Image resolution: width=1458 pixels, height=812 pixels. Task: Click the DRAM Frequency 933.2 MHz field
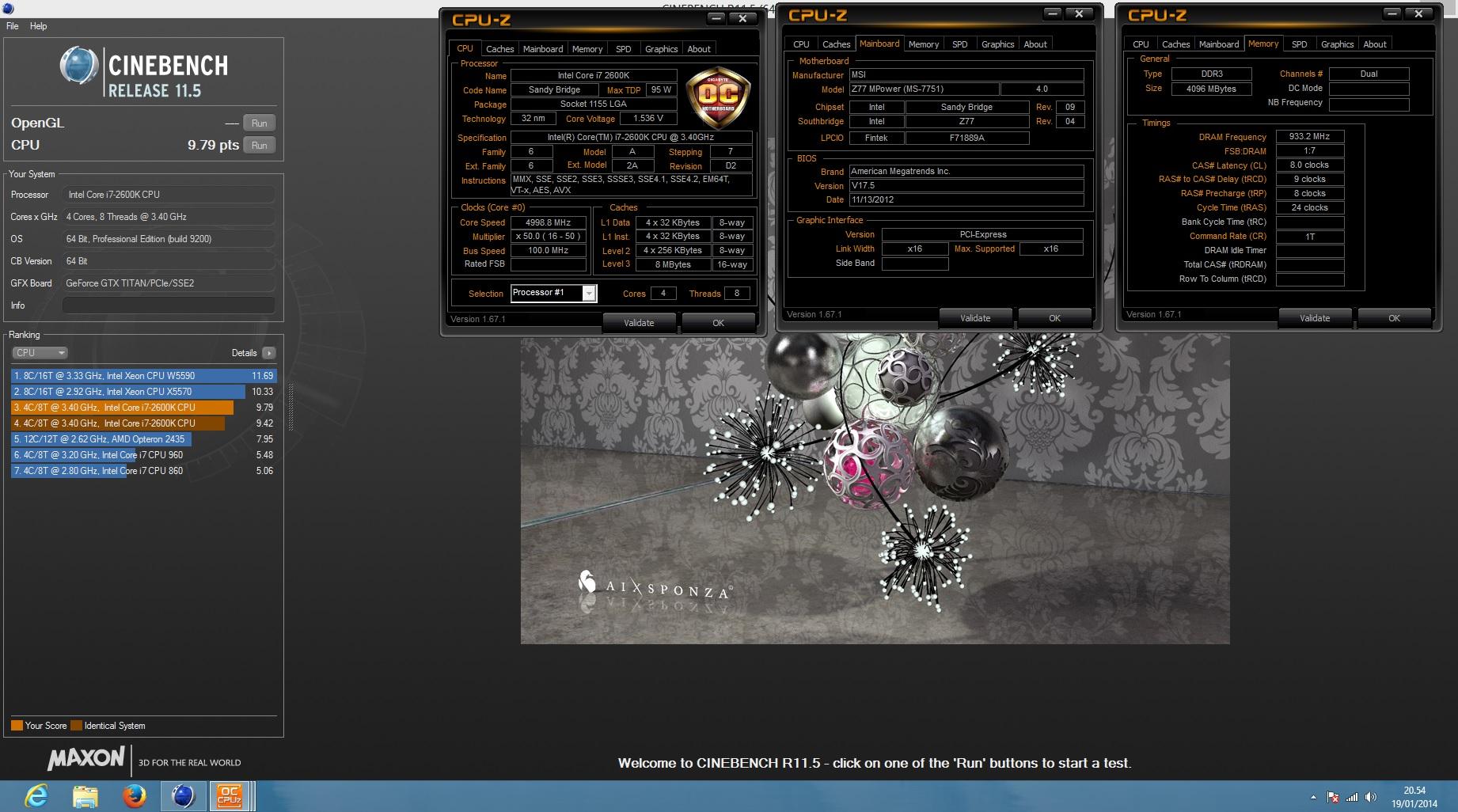coord(1310,137)
